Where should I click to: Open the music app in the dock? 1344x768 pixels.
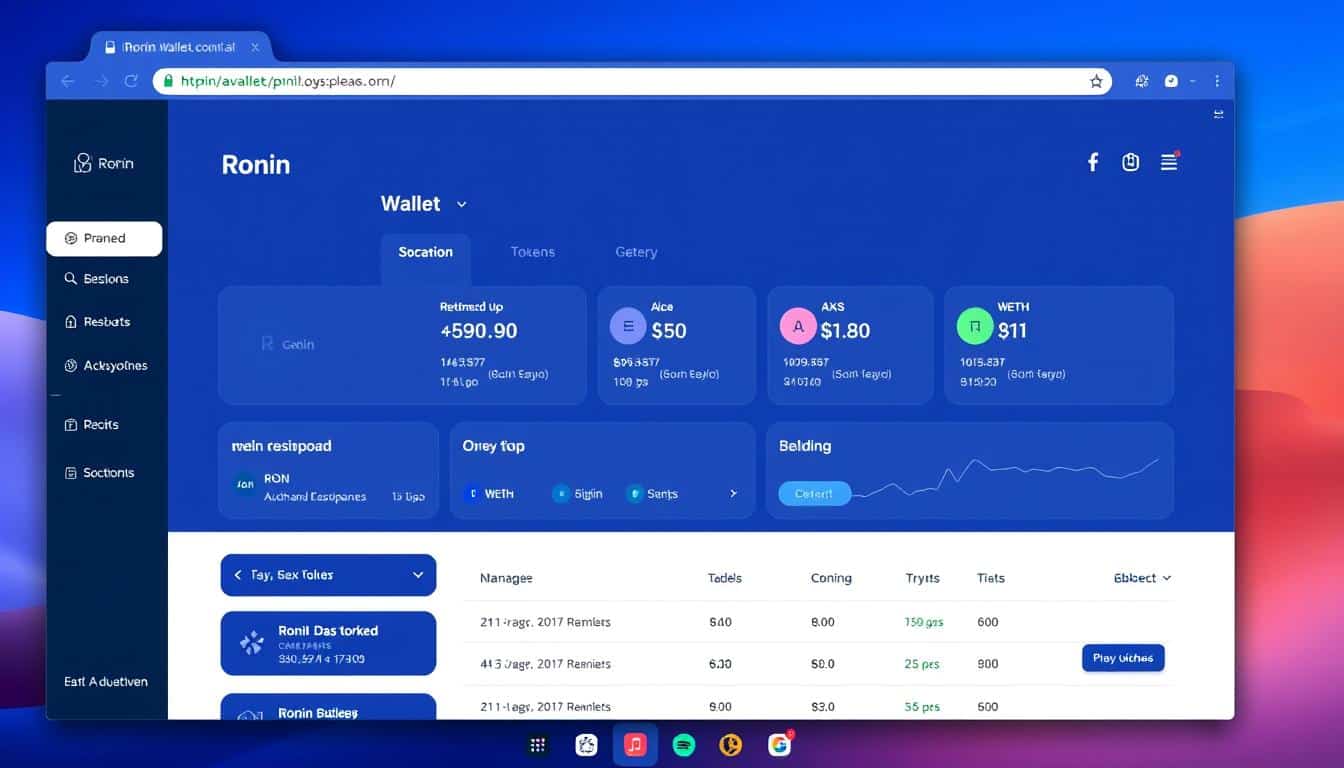click(x=635, y=744)
